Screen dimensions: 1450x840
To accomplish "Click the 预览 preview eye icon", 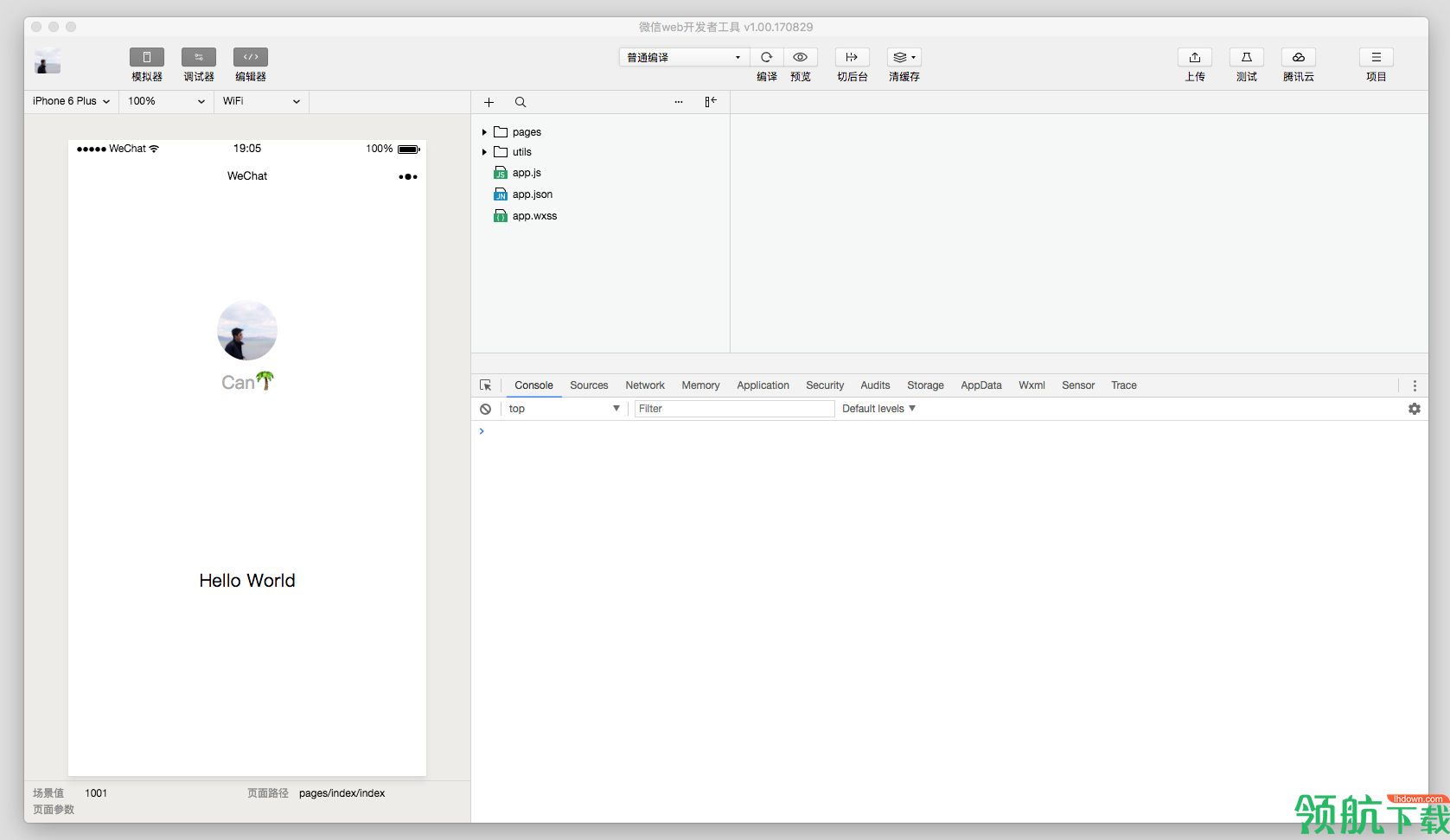I will tap(801, 57).
